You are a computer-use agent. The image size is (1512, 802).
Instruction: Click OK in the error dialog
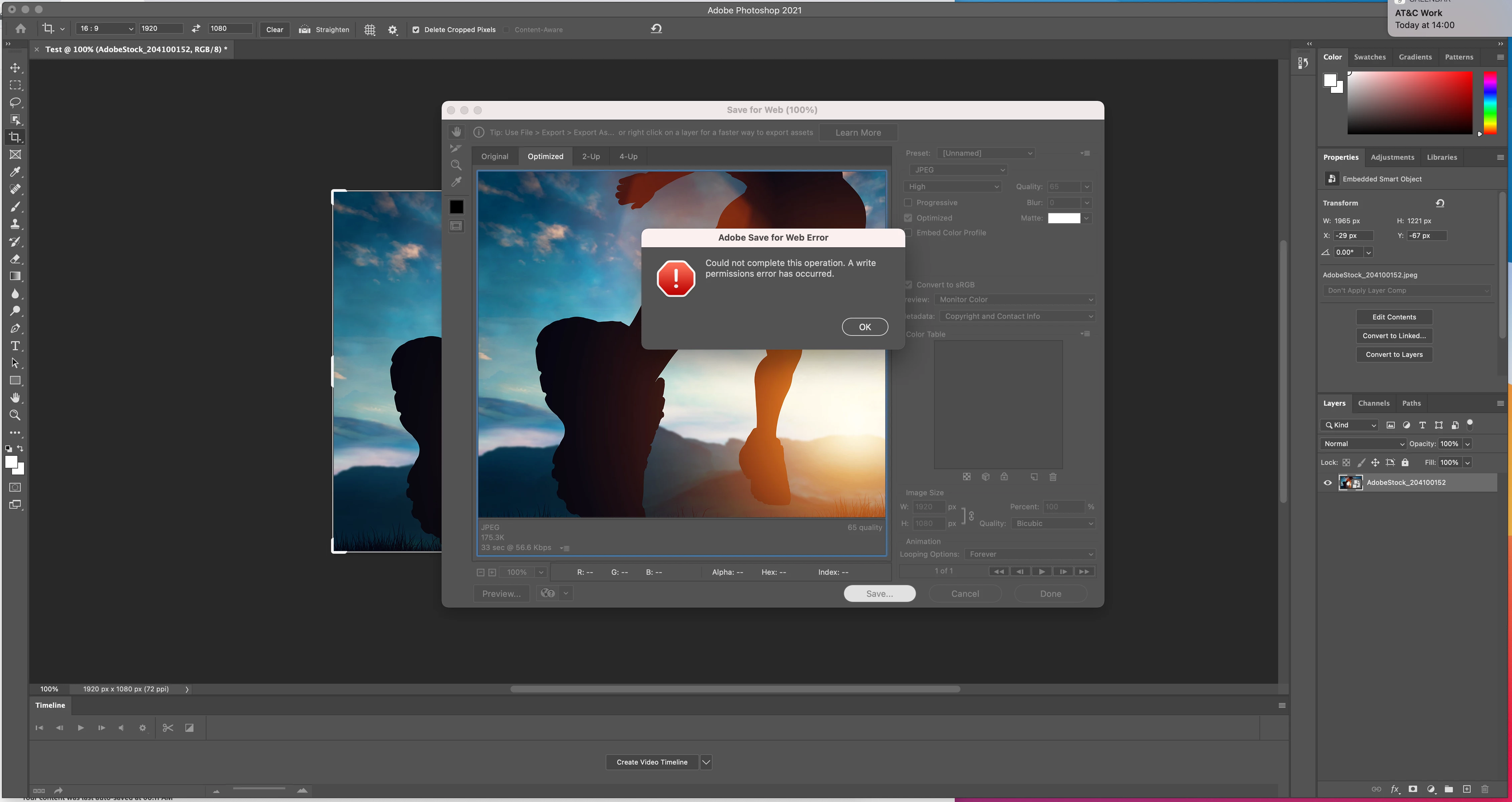pyautogui.click(x=865, y=327)
